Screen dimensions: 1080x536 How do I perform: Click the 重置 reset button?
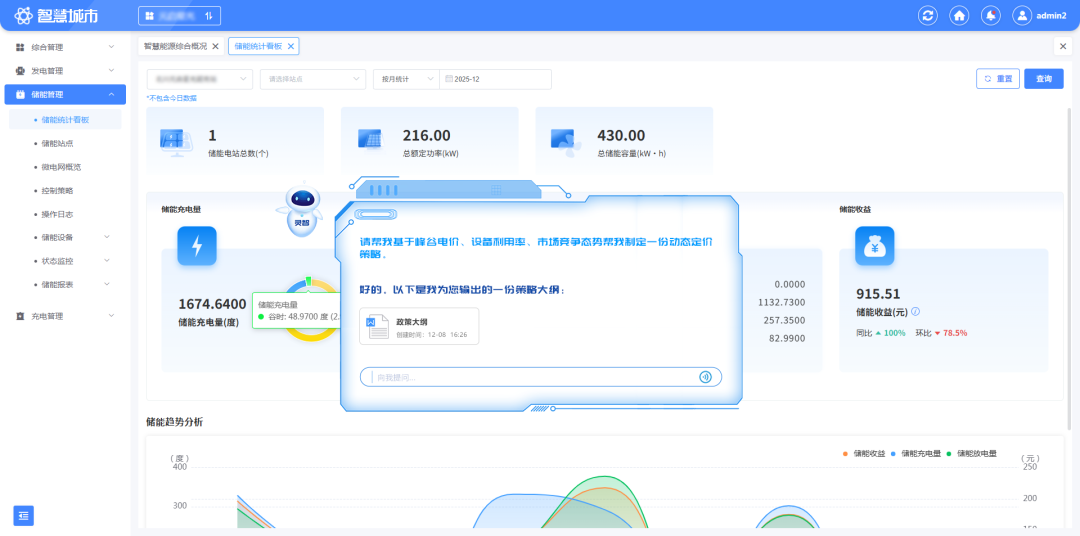coord(997,79)
